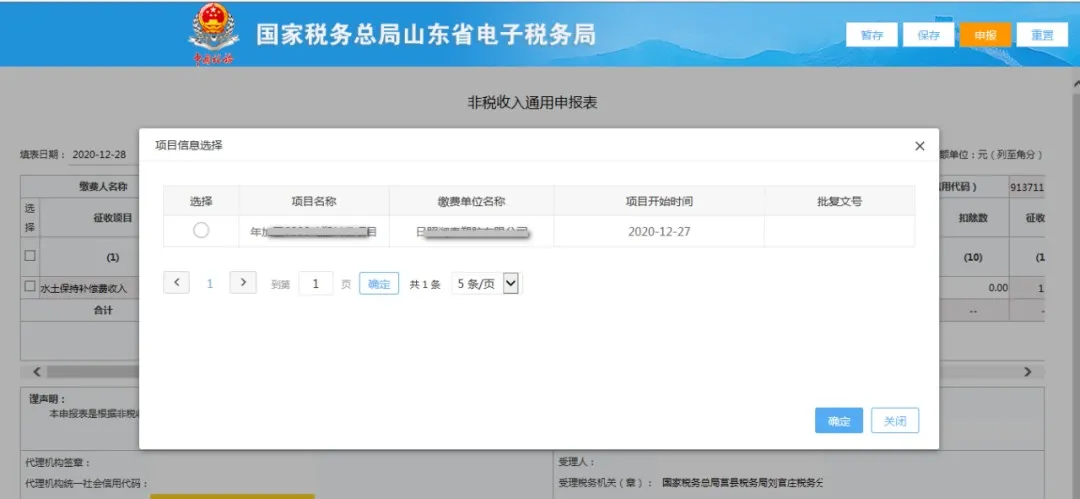
Task: Dismiss the dialog with the 关闭 button
Action: [x=894, y=421]
